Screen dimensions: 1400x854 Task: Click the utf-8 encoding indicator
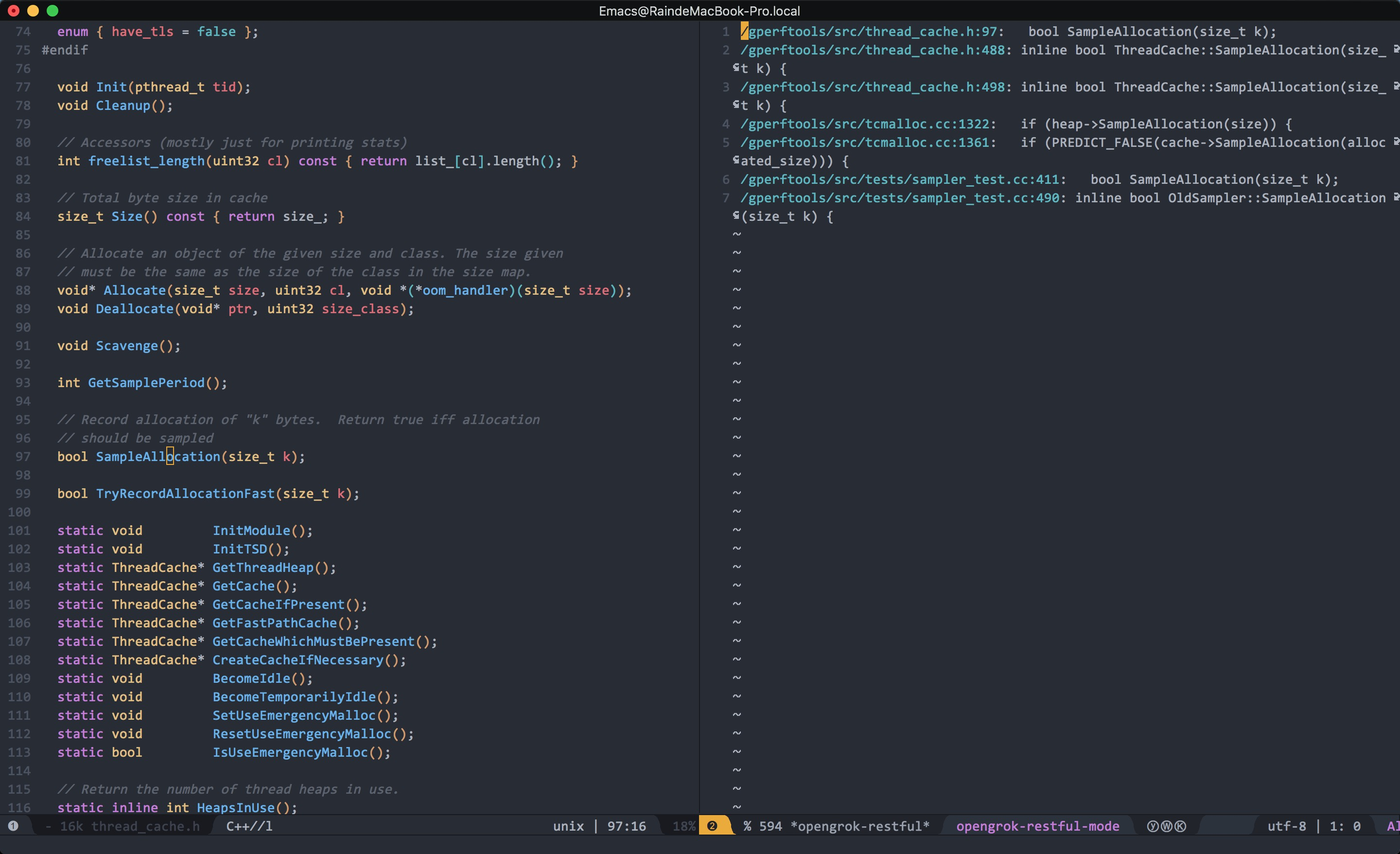point(1287,826)
